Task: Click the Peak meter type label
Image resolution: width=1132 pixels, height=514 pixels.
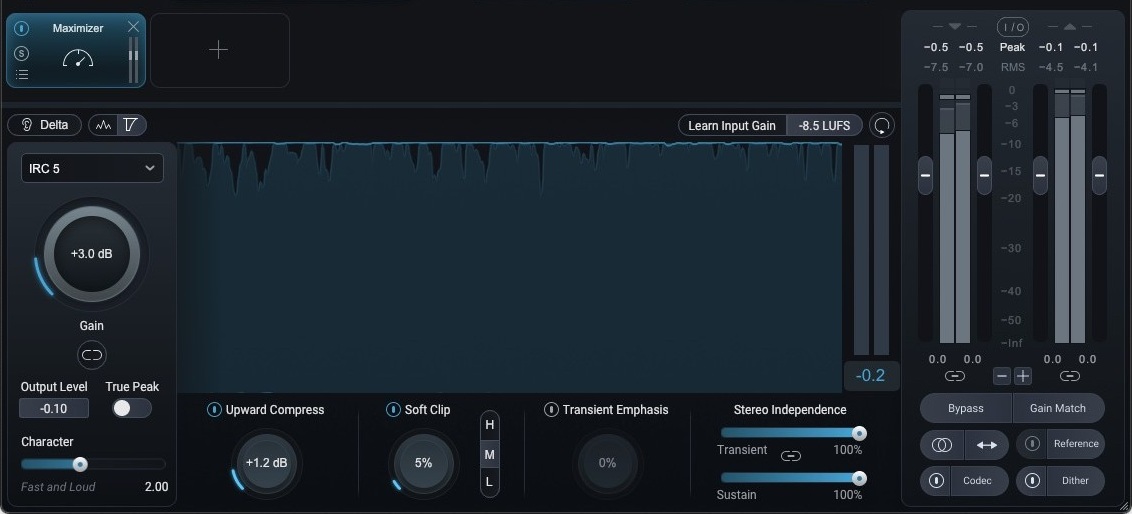Action: pyautogui.click(x=1012, y=47)
